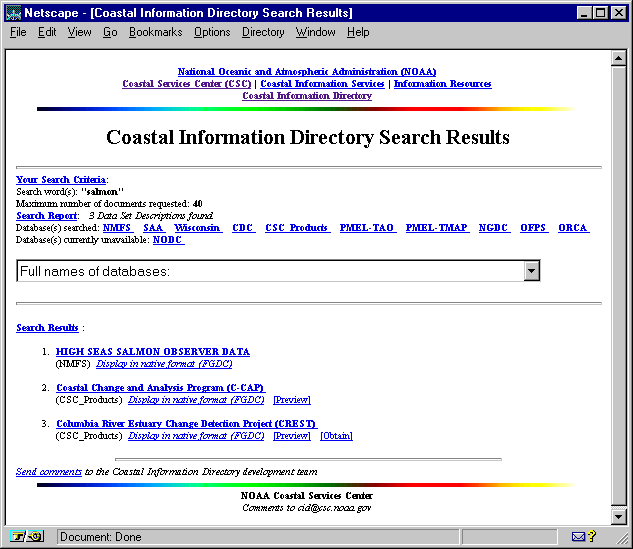The width and height of the screenshot is (633, 549).
Task: Open the Coastal Information Services link
Action: pos(322,84)
